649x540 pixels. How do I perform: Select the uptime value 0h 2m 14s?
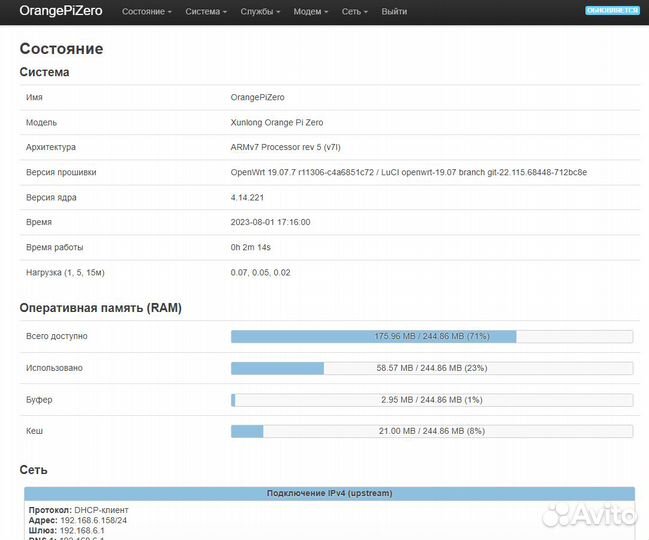coord(250,247)
